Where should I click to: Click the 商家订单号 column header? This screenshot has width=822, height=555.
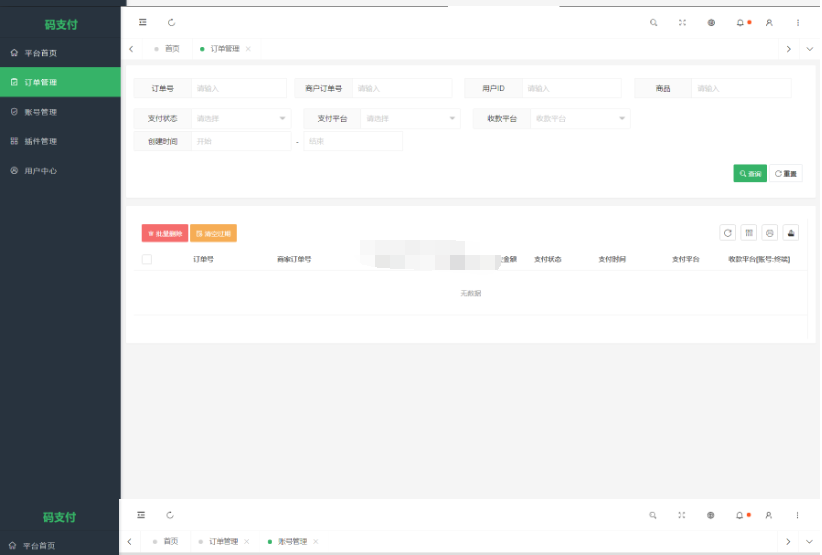(x=294, y=259)
